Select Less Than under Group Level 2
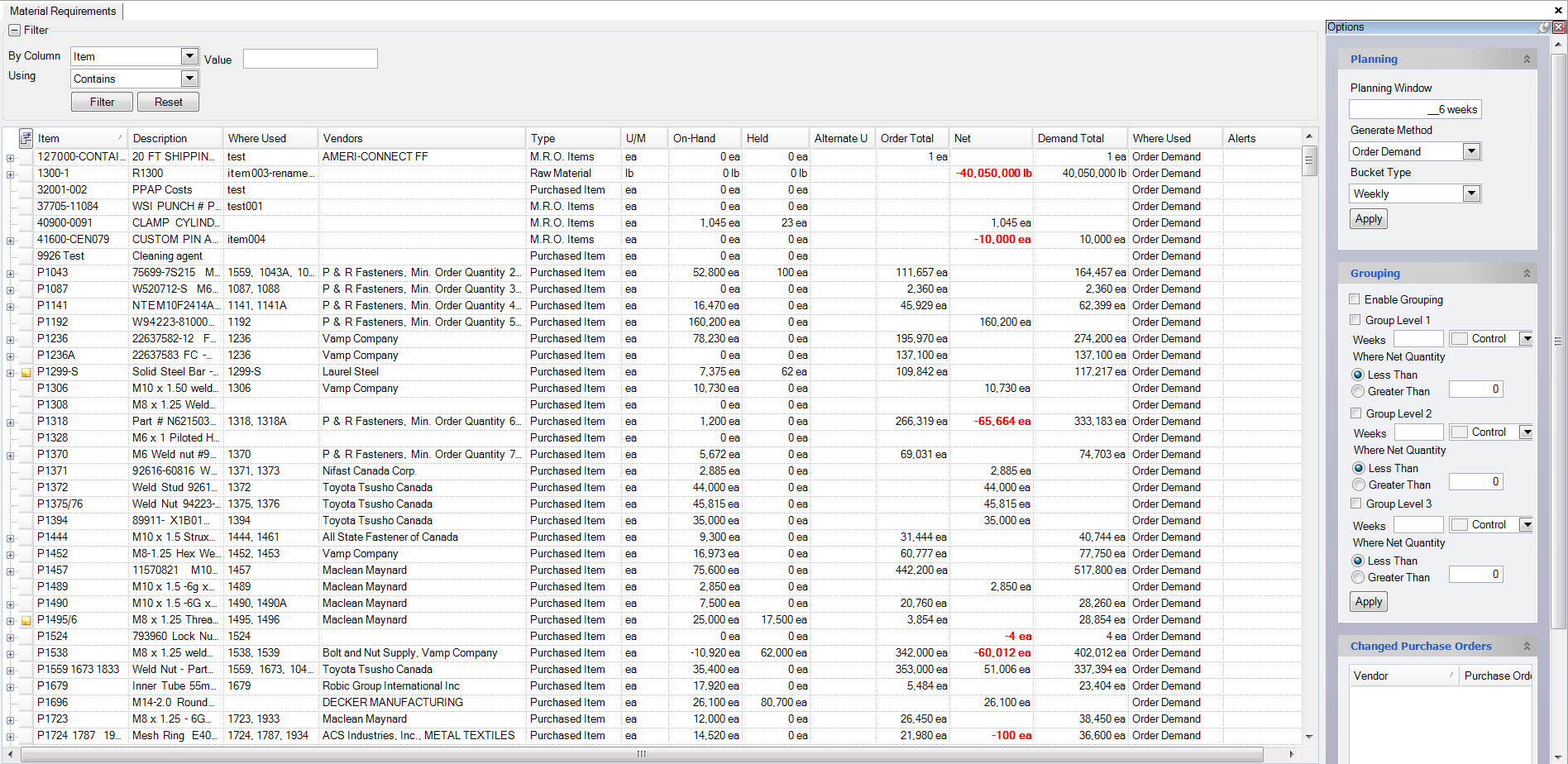1568x764 pixels. [1358, 469]
